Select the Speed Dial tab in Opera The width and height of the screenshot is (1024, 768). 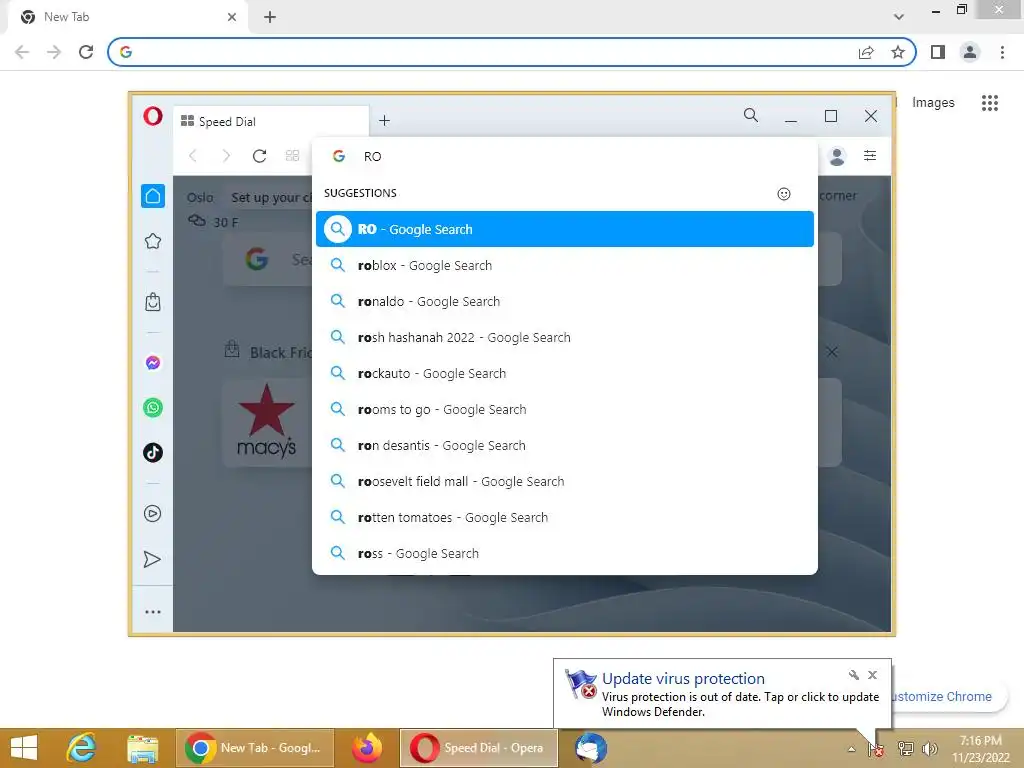point(271,121)
